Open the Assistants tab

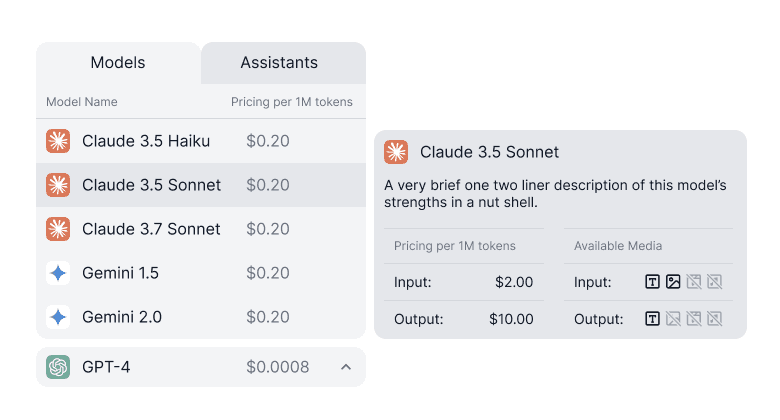pos(279,63)
